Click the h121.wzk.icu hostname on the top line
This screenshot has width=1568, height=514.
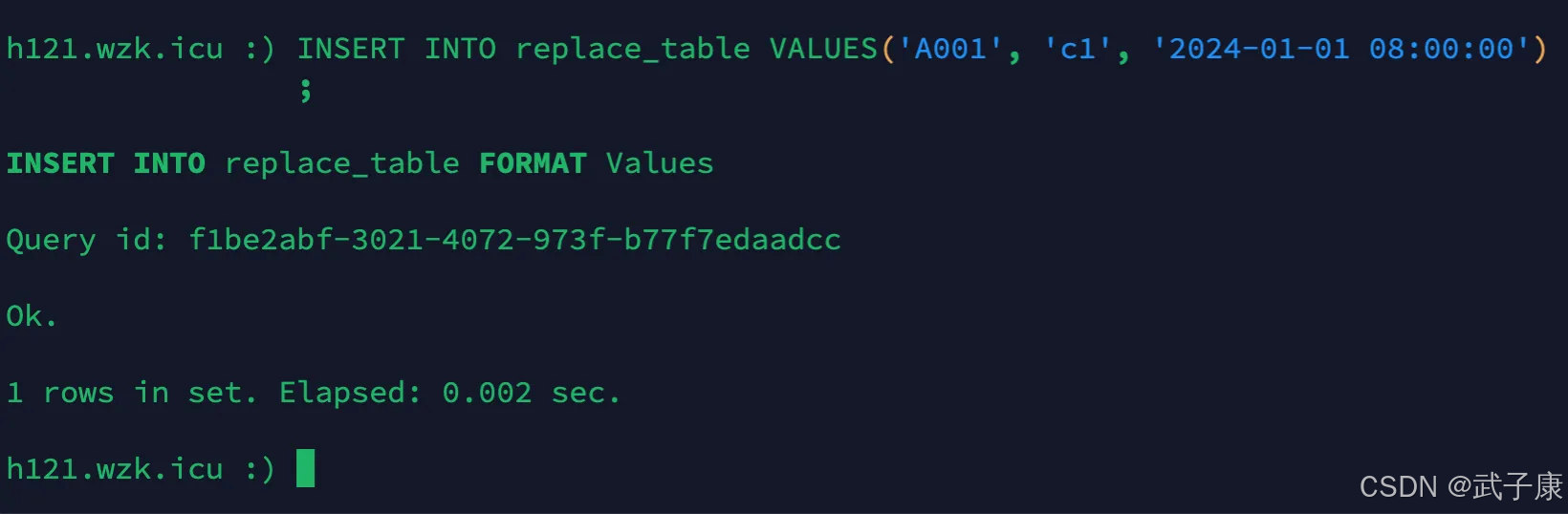(114, 49)
